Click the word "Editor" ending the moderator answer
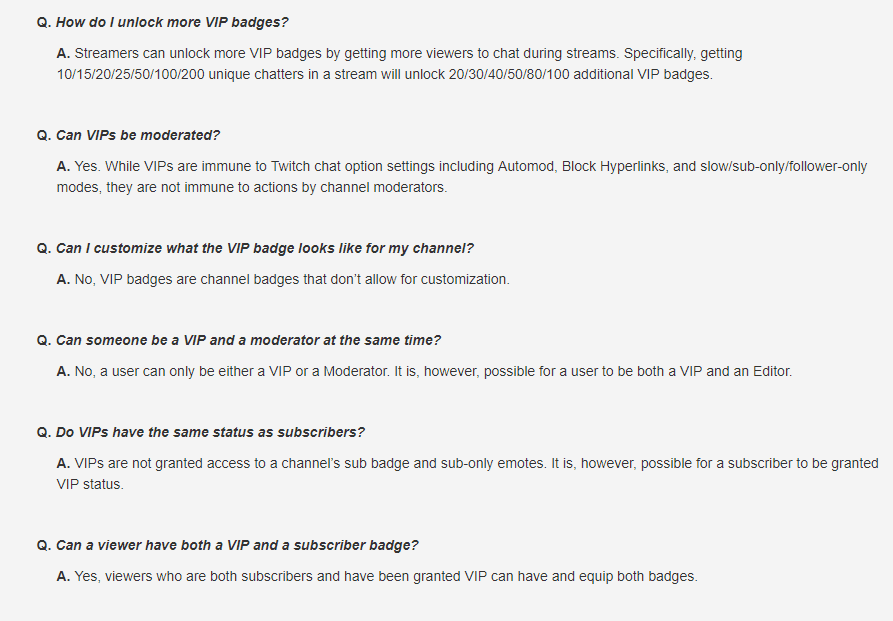This screenshot has width=893, height=621. coord(769,371)
